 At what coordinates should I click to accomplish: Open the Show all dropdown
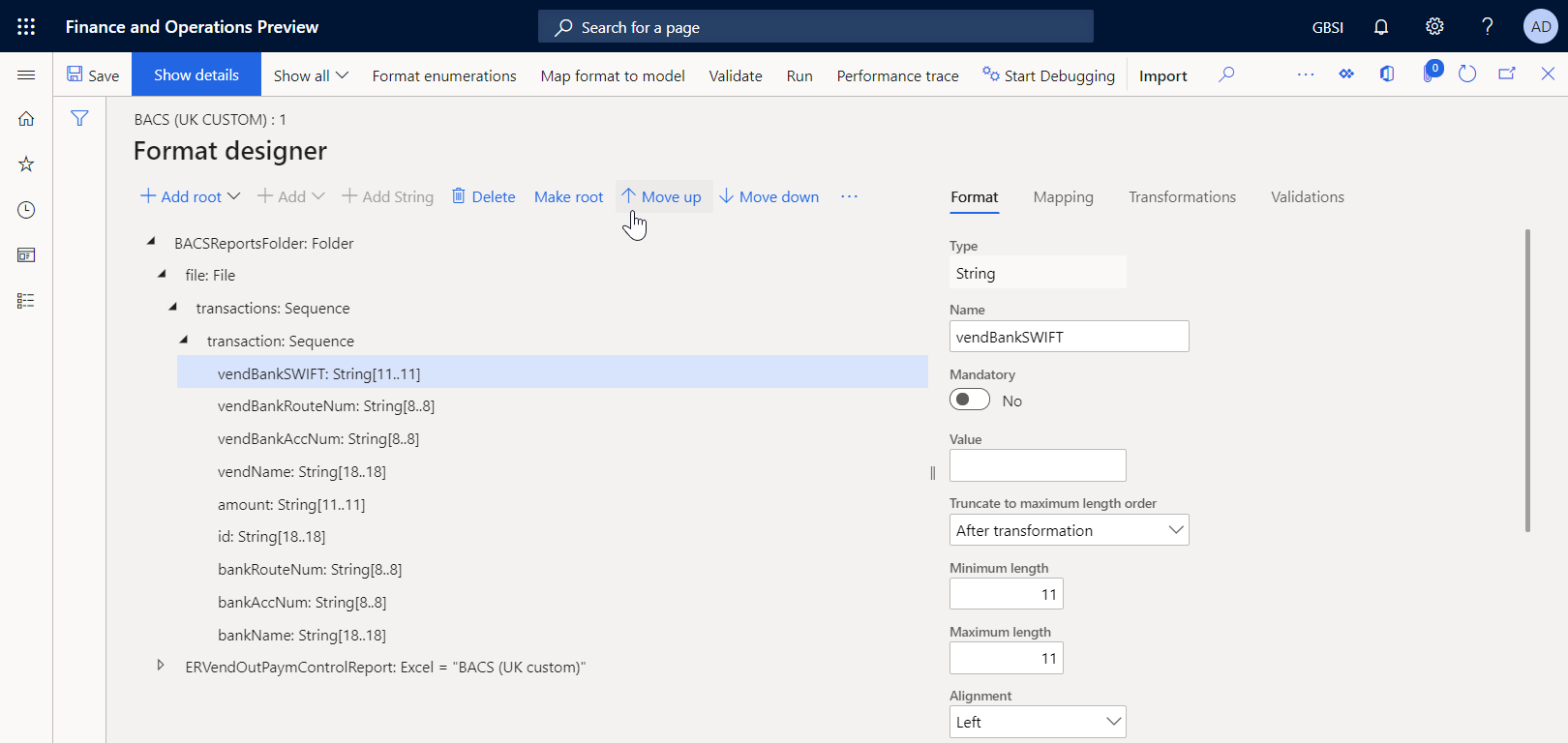click(x=311, y=75)
